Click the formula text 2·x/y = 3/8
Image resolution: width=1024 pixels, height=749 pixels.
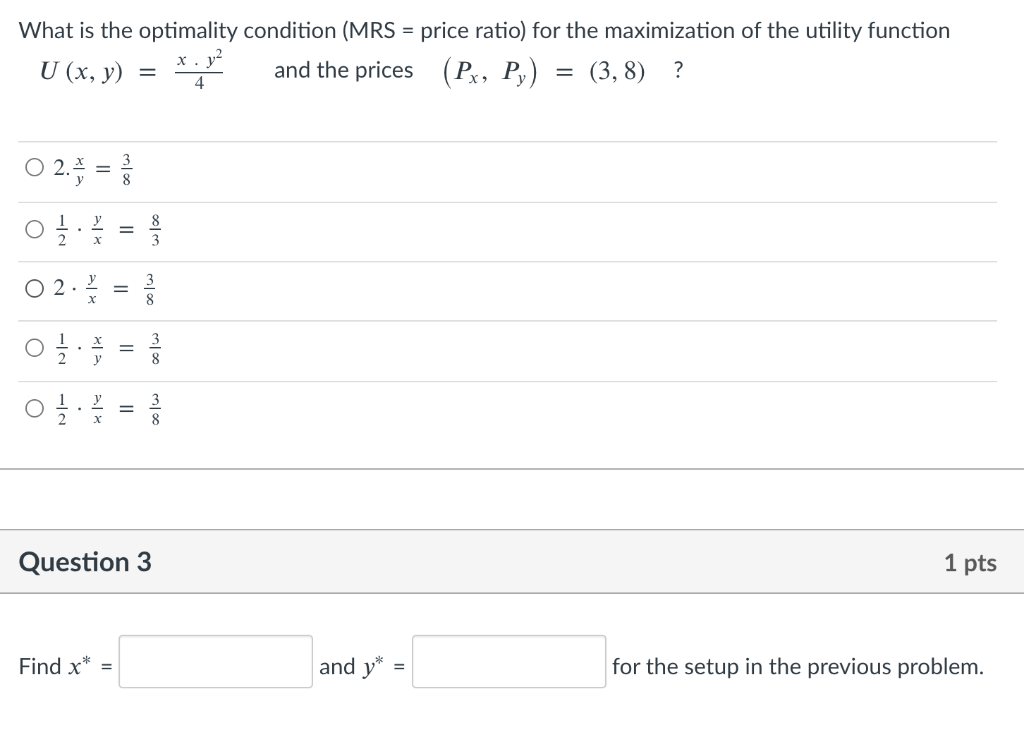click(x=93, y=169)
